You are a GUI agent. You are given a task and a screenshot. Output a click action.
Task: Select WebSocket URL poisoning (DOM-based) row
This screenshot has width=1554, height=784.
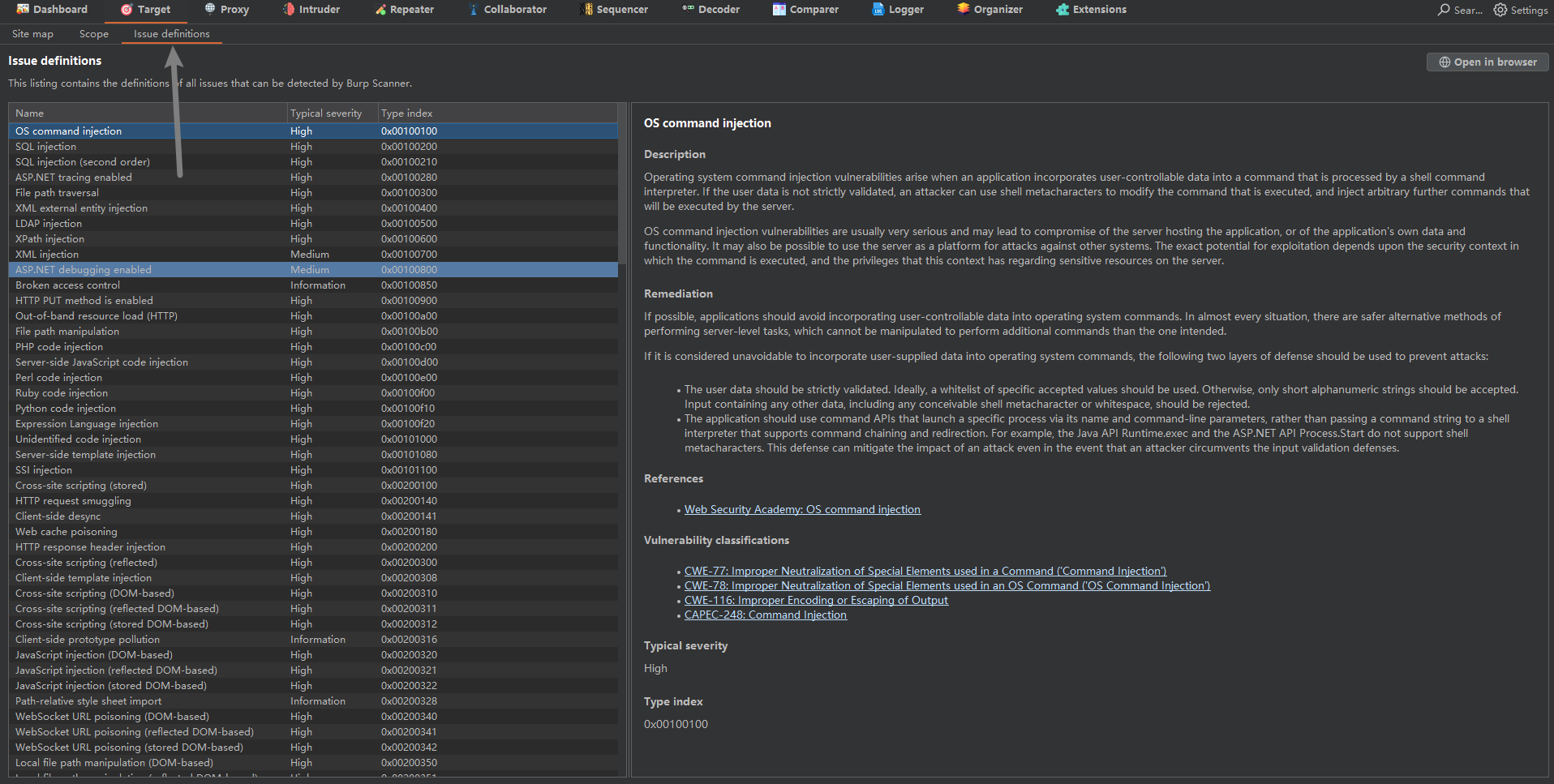click(313, 717)
